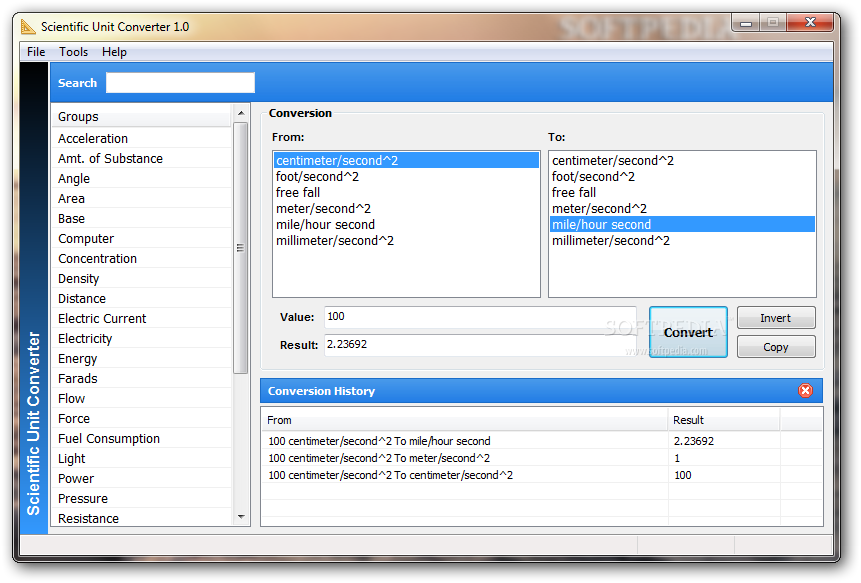Select meter/second^2 in To list
This screenshot has height=583, width=861.
click(682, 209)
